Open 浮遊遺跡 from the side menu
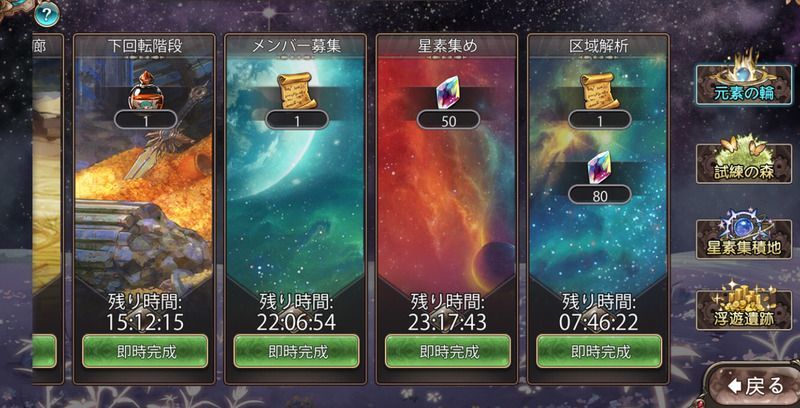This screenshot has width=800, height=408. tap(744, 310)
